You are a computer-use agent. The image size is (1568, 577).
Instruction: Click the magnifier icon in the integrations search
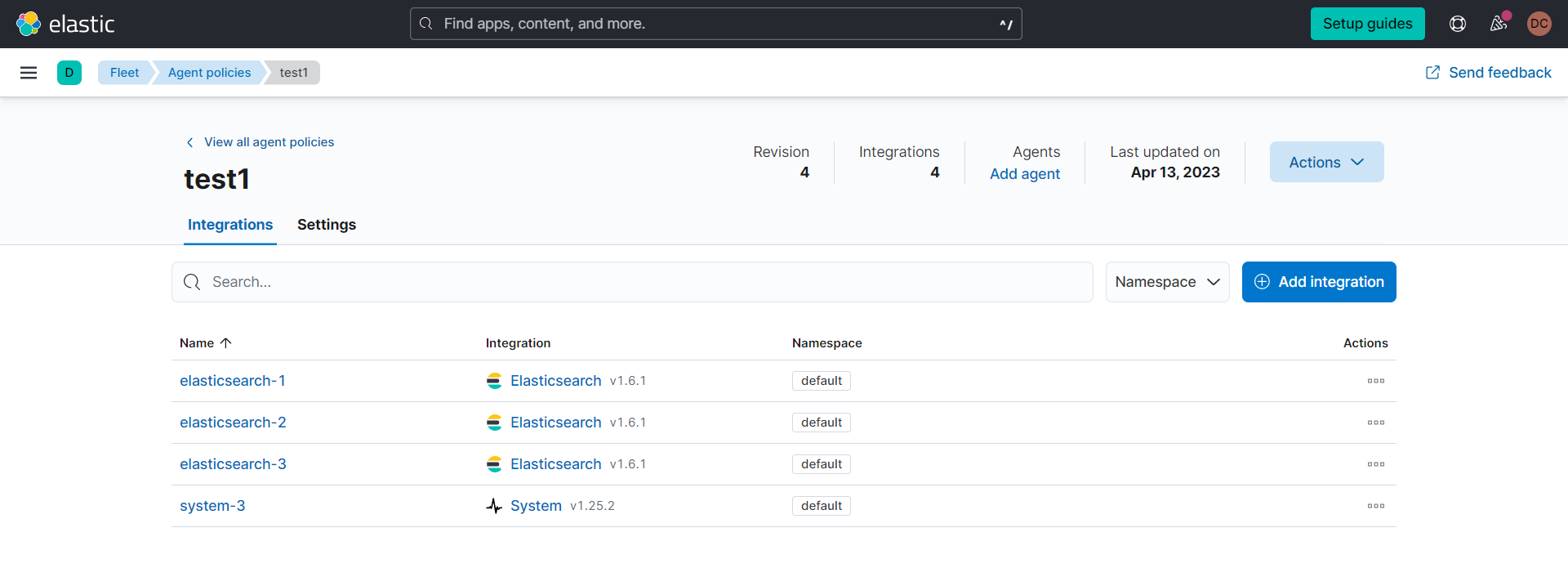(192, 282)
